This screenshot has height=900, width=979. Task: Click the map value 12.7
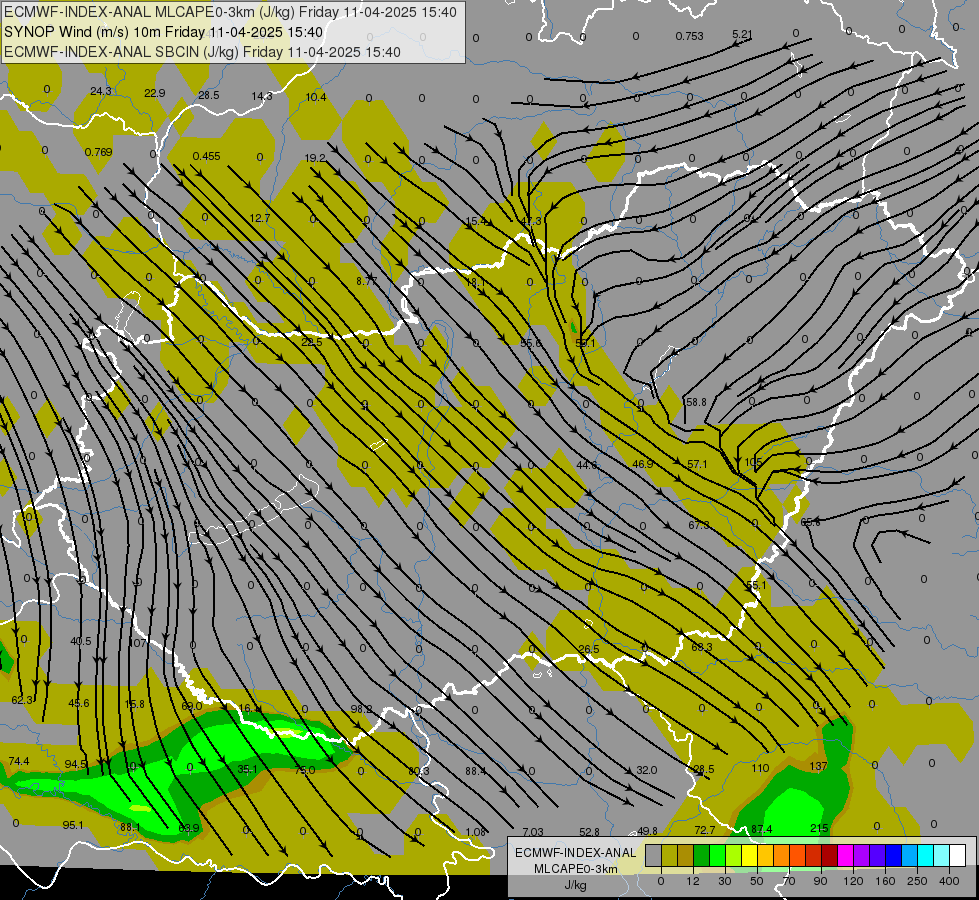click(x=259, y=218)
